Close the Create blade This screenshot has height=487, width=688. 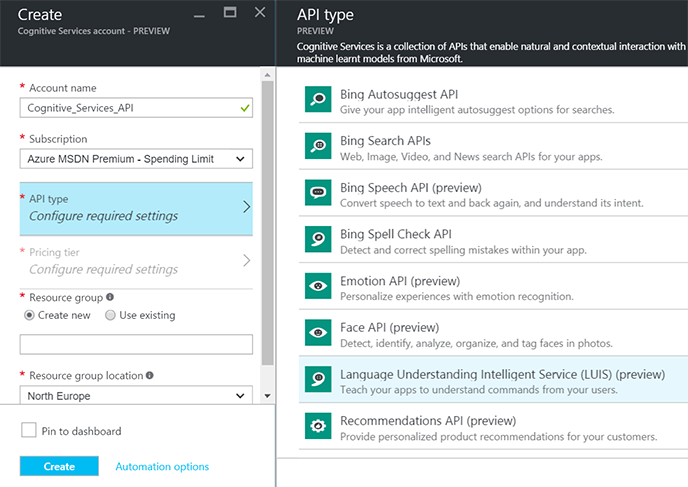[260, 12]
